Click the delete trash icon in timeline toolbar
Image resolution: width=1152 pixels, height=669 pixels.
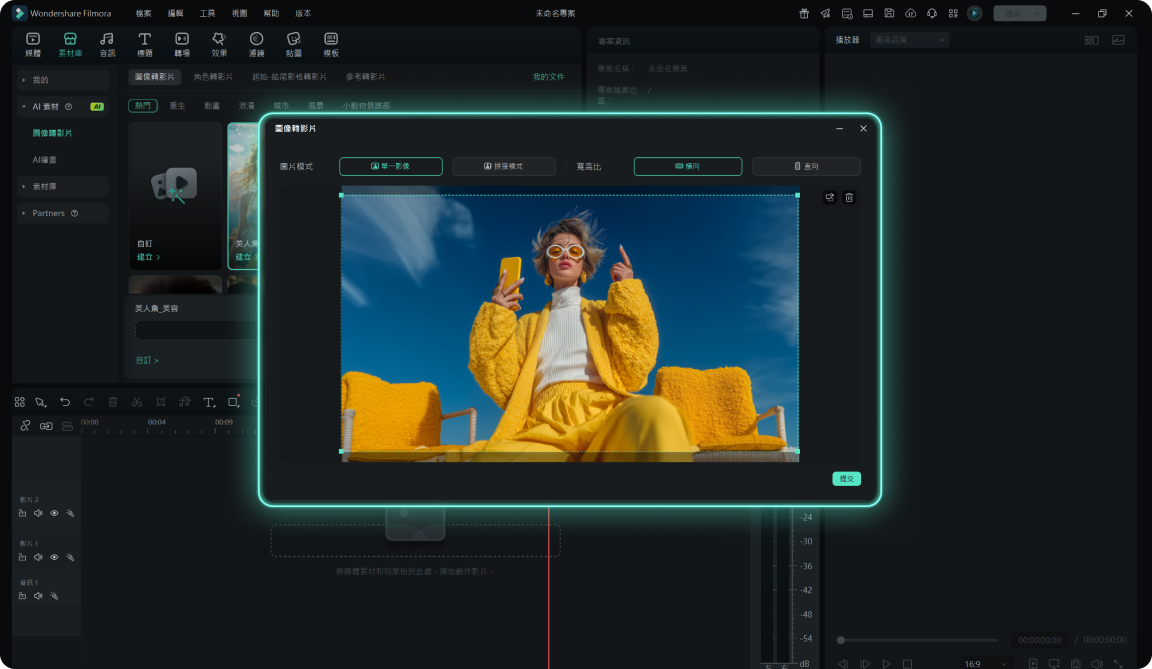coord(112,402)
